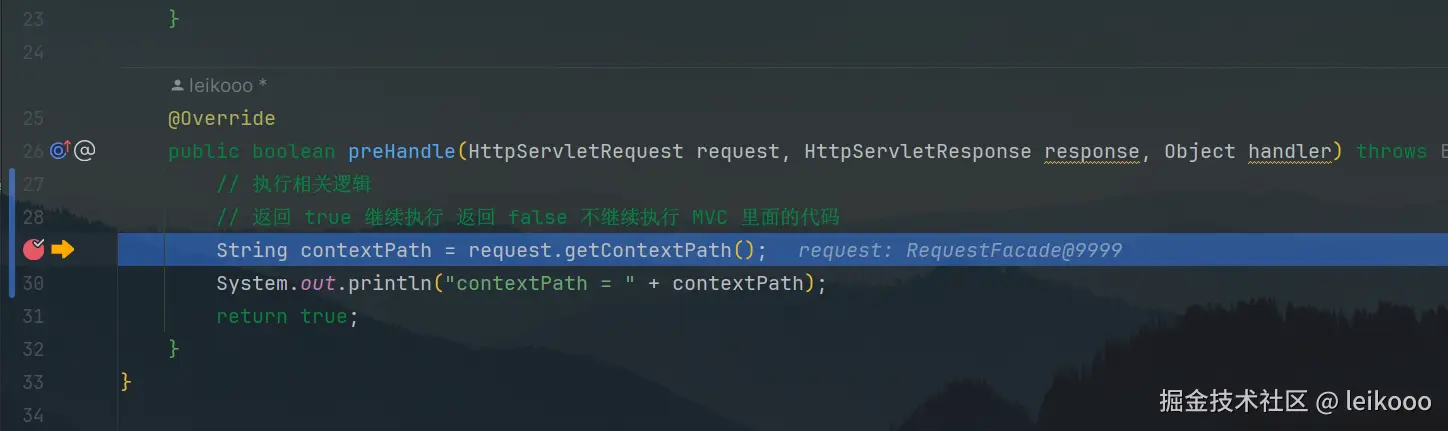Click the @ annotation gutter icon
This screenshot has height=431, width=1448.
coord(85,151)
